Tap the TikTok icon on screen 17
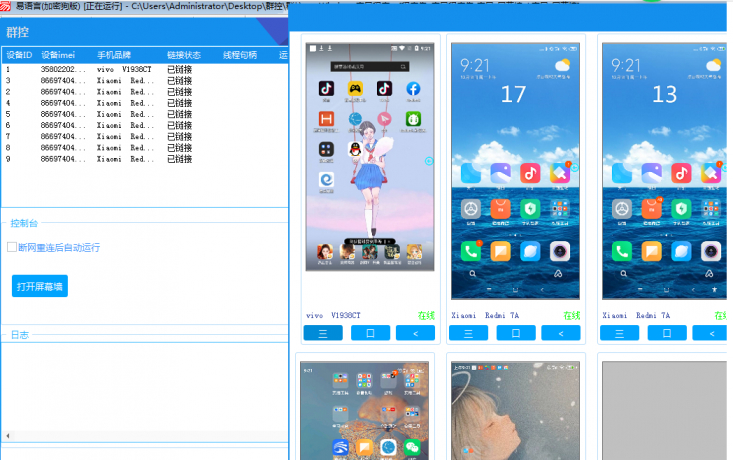The width and height of the screenshot is (733, 460). click(530, 173)
